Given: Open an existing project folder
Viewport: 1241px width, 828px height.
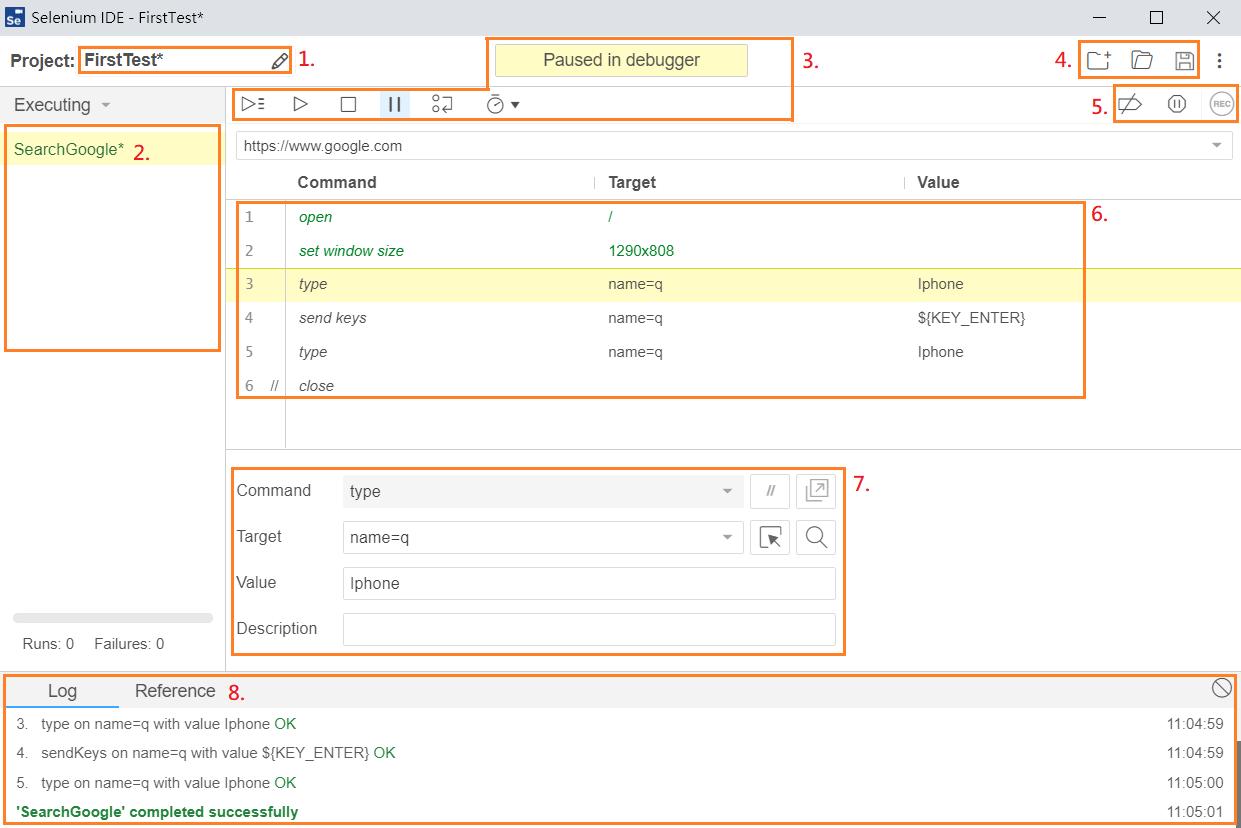Looking at the screenshot, I should 1142,60.
